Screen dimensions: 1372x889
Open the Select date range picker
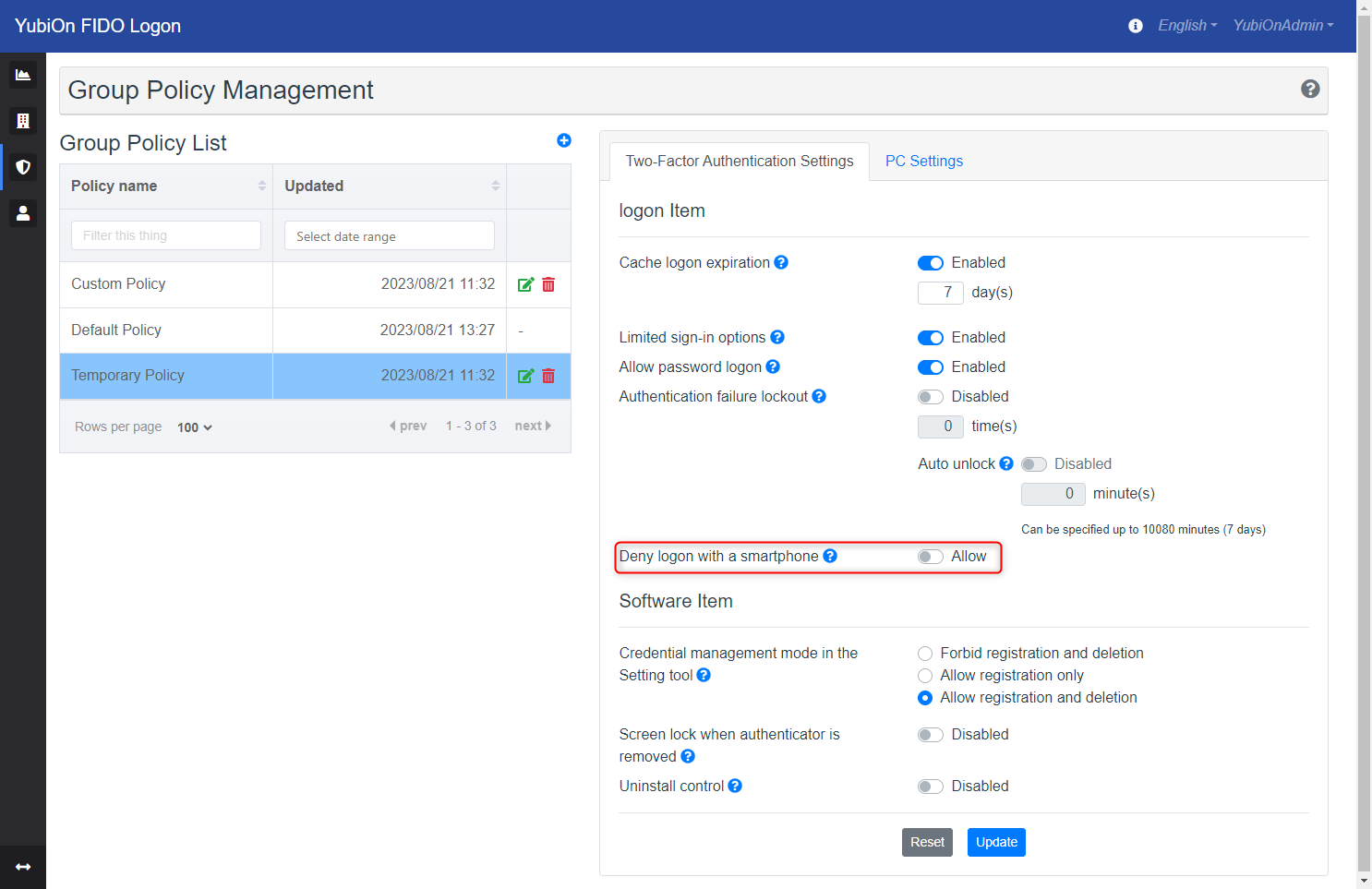click(x=390, y=235)
